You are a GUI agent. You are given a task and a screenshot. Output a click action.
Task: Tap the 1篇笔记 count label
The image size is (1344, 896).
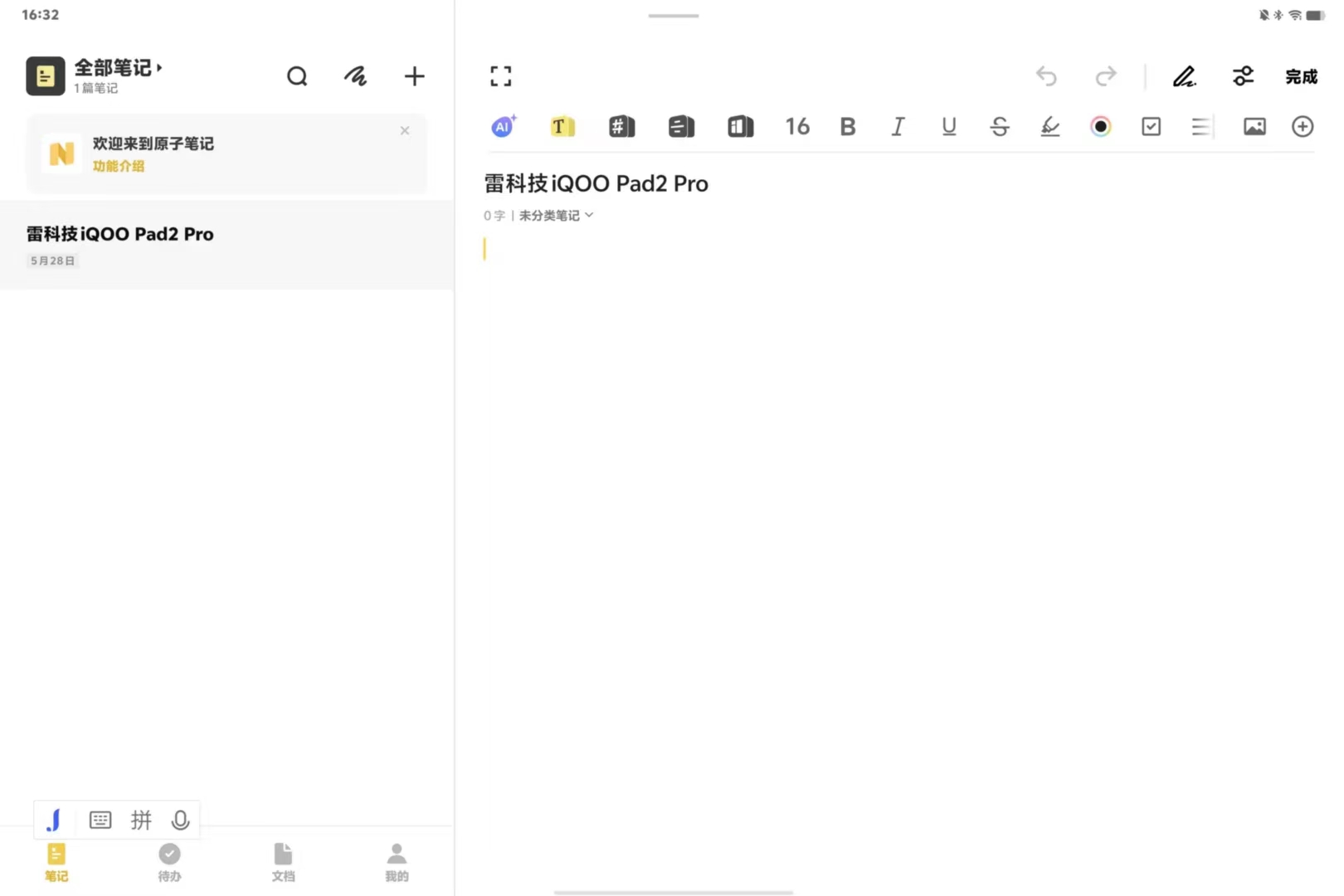(x=96, y=88)
